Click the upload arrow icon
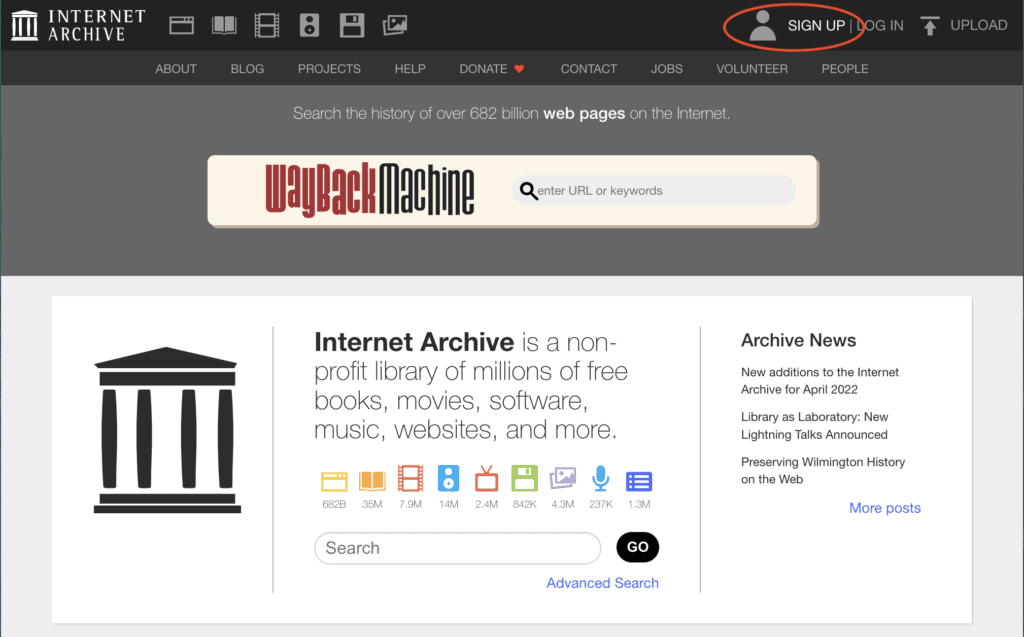Image resolution: width=1024 pixels, height=637 pixels. coord(930,26)
